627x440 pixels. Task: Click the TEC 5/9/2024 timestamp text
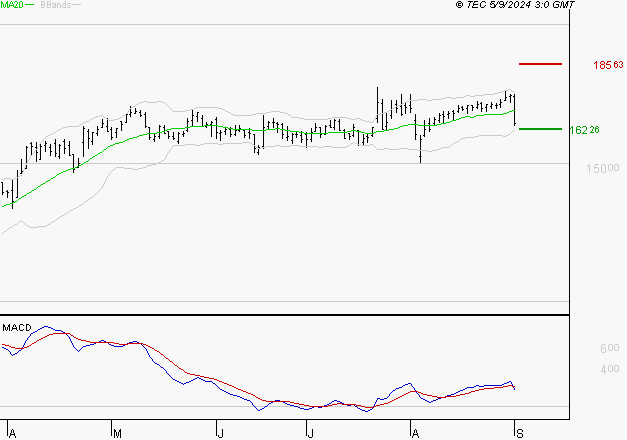pos(515,5)
